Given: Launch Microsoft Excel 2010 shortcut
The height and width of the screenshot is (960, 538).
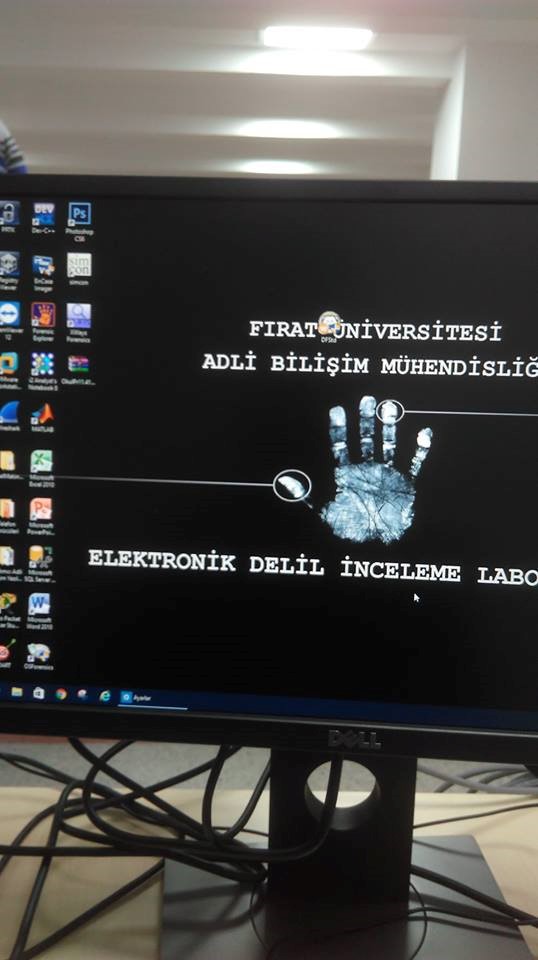Looking at the screenshot, I should pyautogui.click(x=42, y=468).
